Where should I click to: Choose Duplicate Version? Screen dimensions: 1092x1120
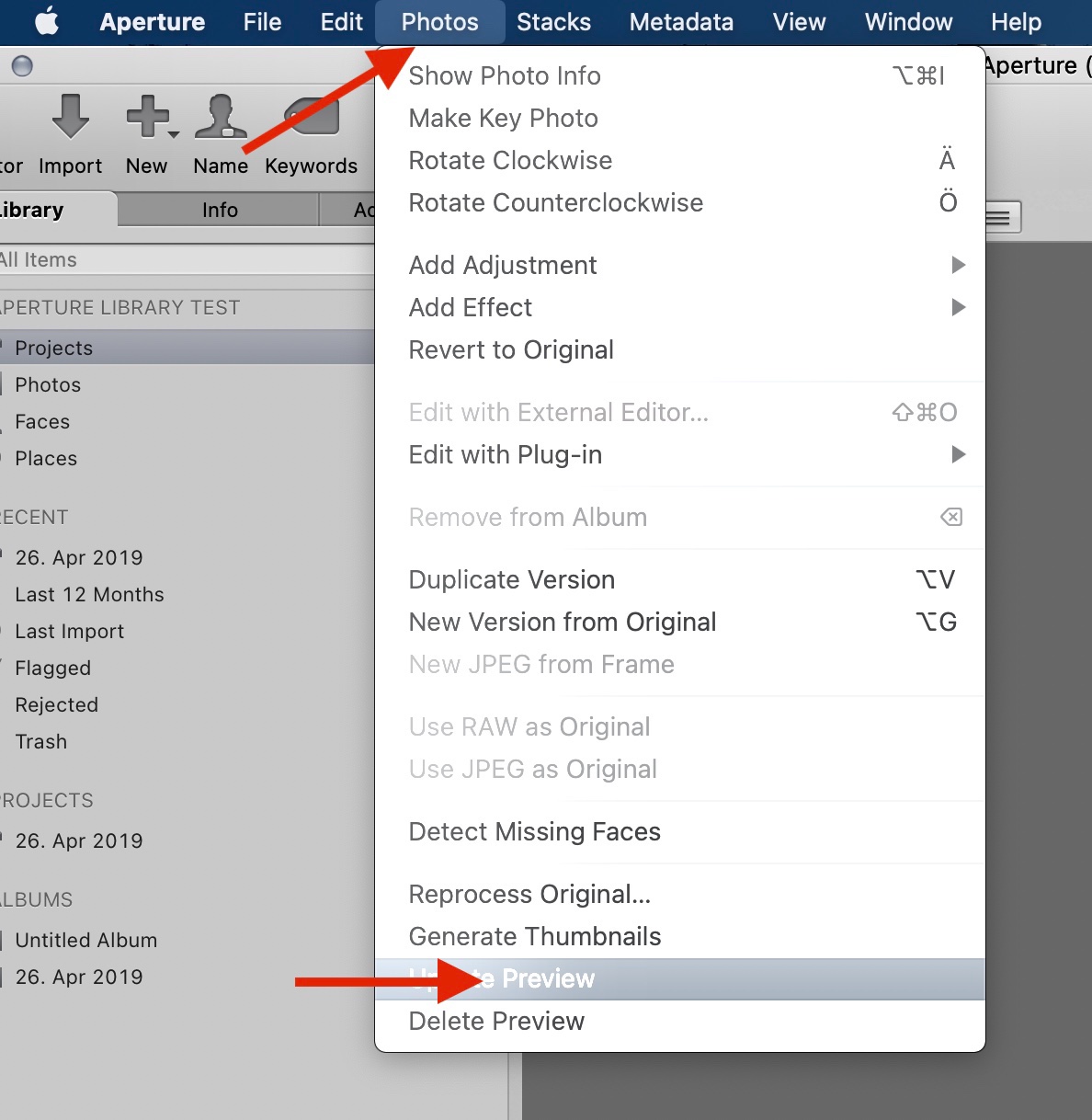(680, 579)
